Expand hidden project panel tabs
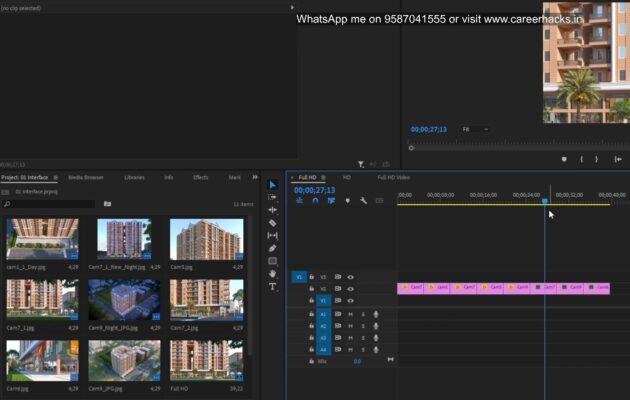 click(255, 177)
